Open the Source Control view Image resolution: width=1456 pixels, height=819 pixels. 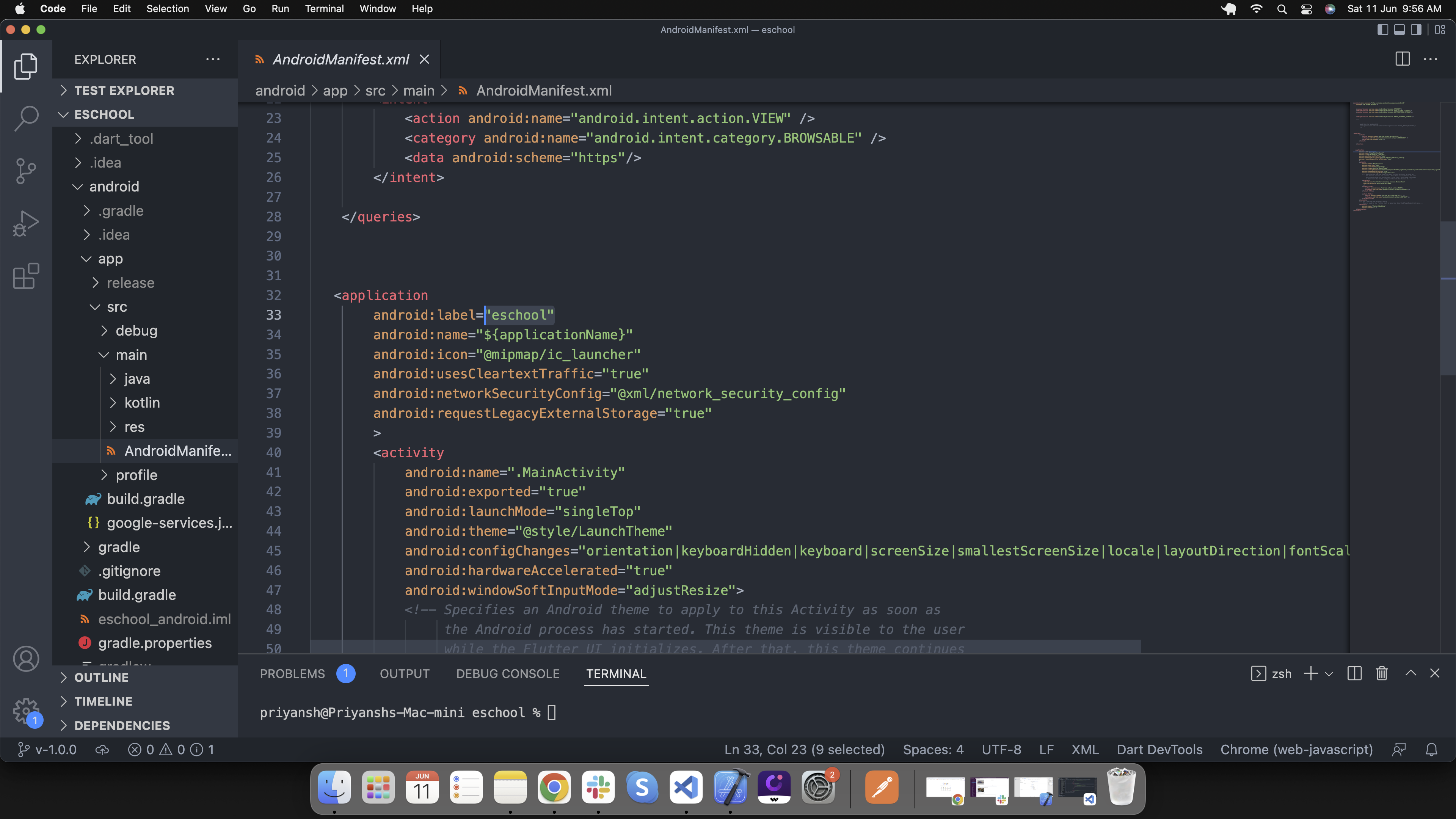[26, 171]
